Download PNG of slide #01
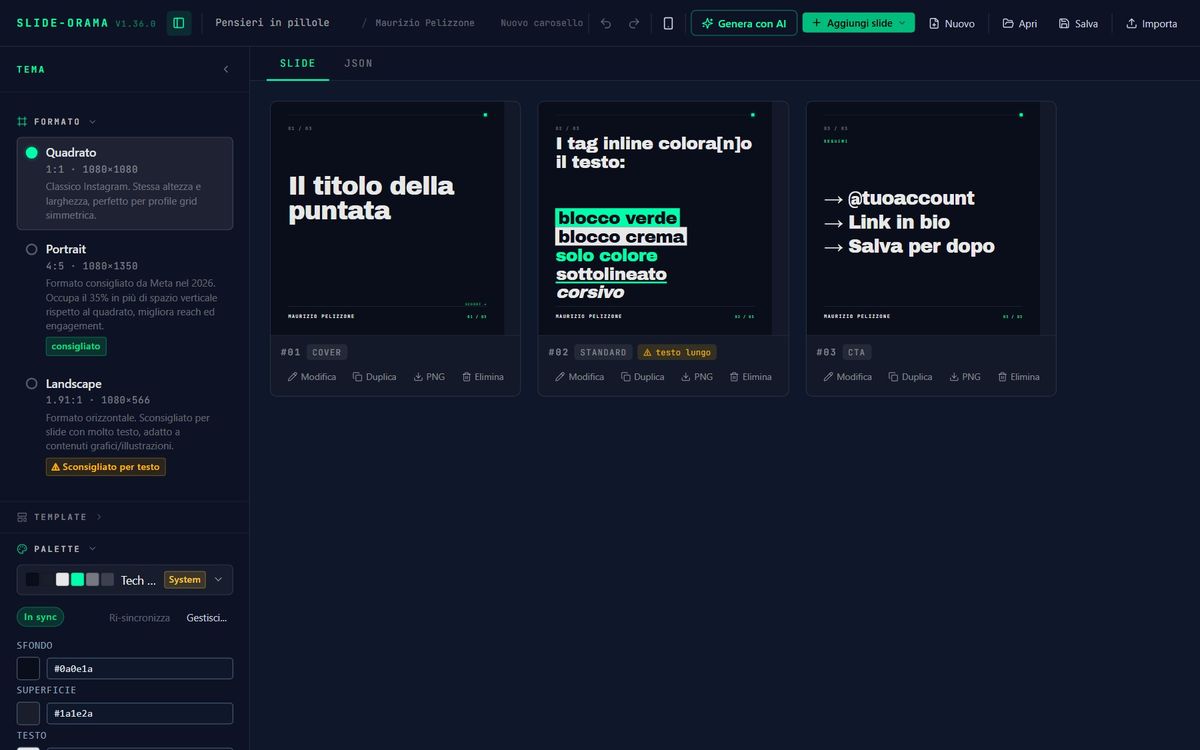The width and height of the screenshot is (1200, 750). [x=428, y=377]
